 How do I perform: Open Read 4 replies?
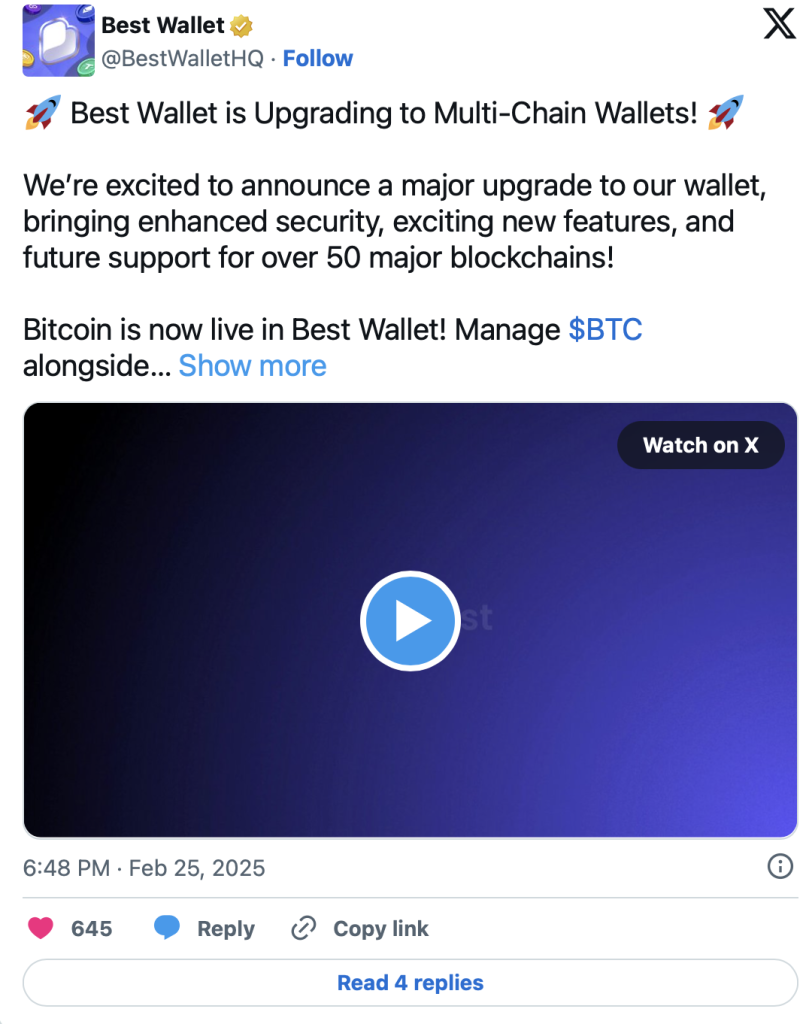[410, 982]
